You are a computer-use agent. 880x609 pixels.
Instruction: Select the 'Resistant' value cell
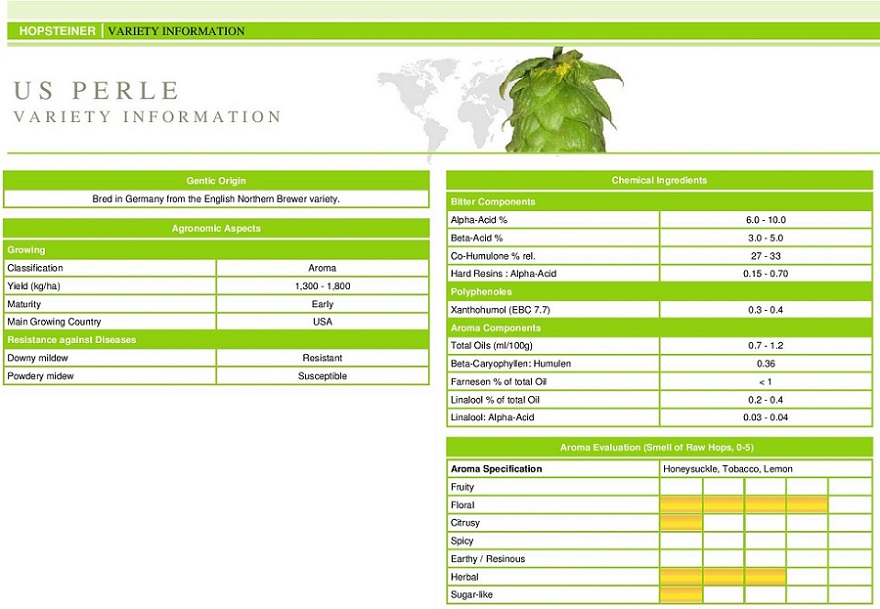click(322, 358)
